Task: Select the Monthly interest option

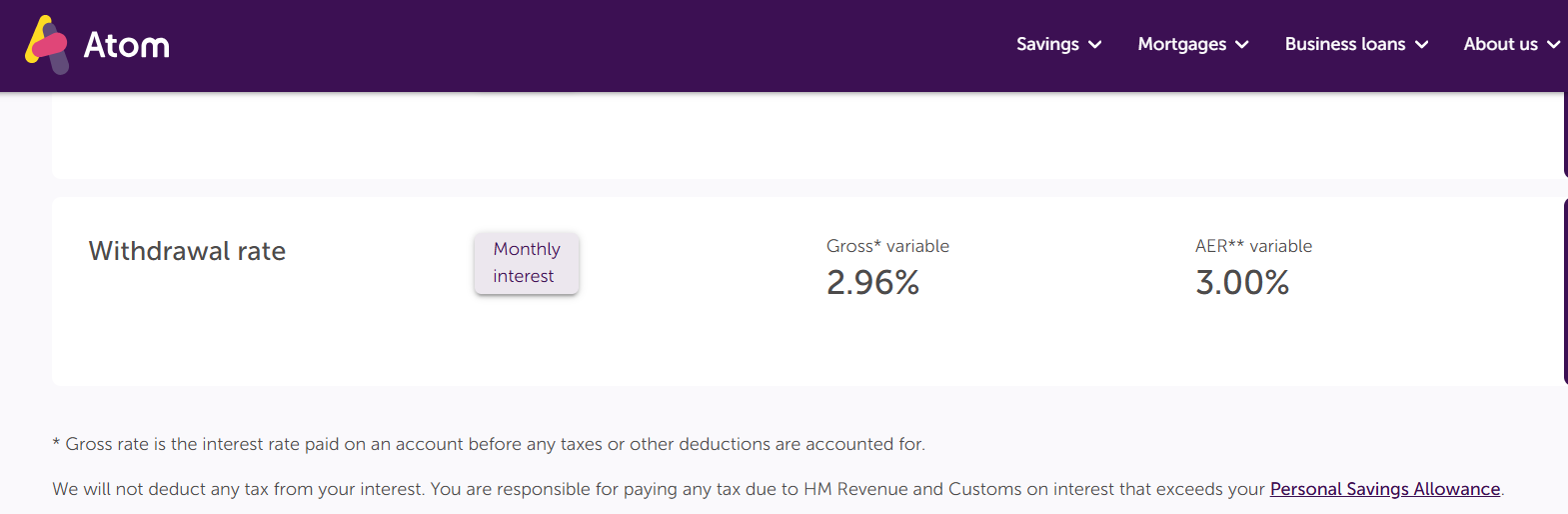Action: pos(527,263)
